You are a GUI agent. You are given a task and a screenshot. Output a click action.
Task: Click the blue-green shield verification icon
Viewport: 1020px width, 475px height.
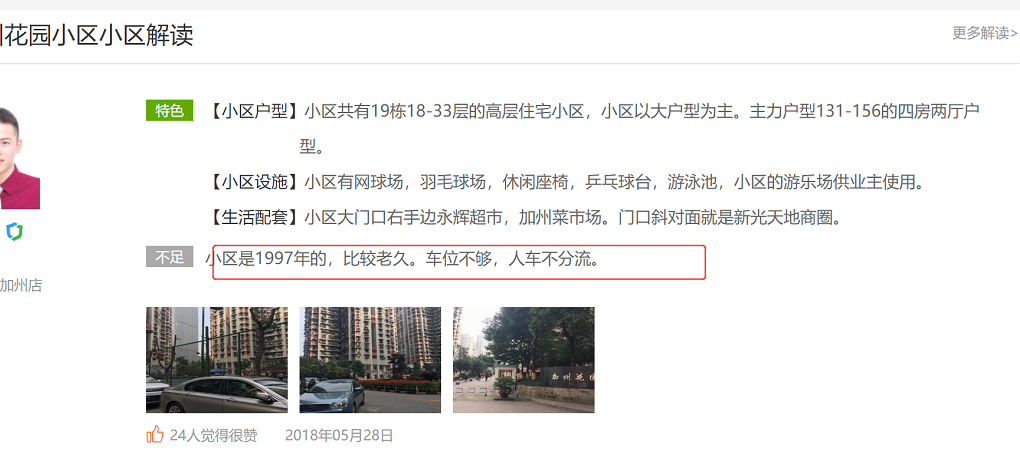tap(14, 232)
